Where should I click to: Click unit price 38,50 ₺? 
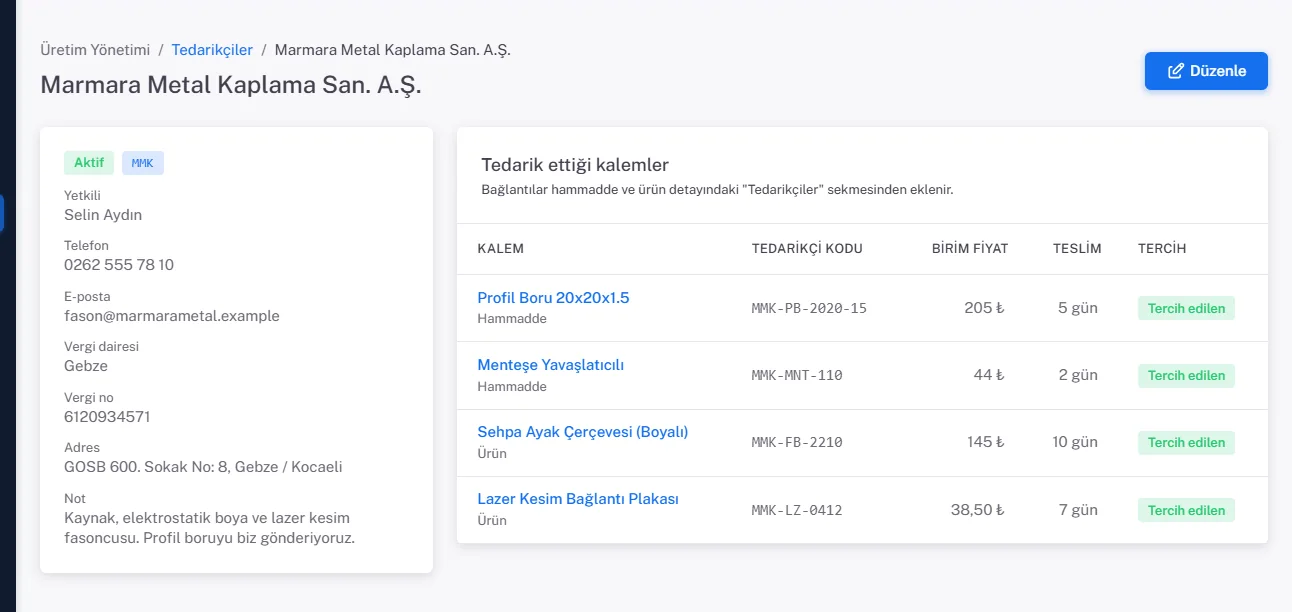click(x=978, y=510)
